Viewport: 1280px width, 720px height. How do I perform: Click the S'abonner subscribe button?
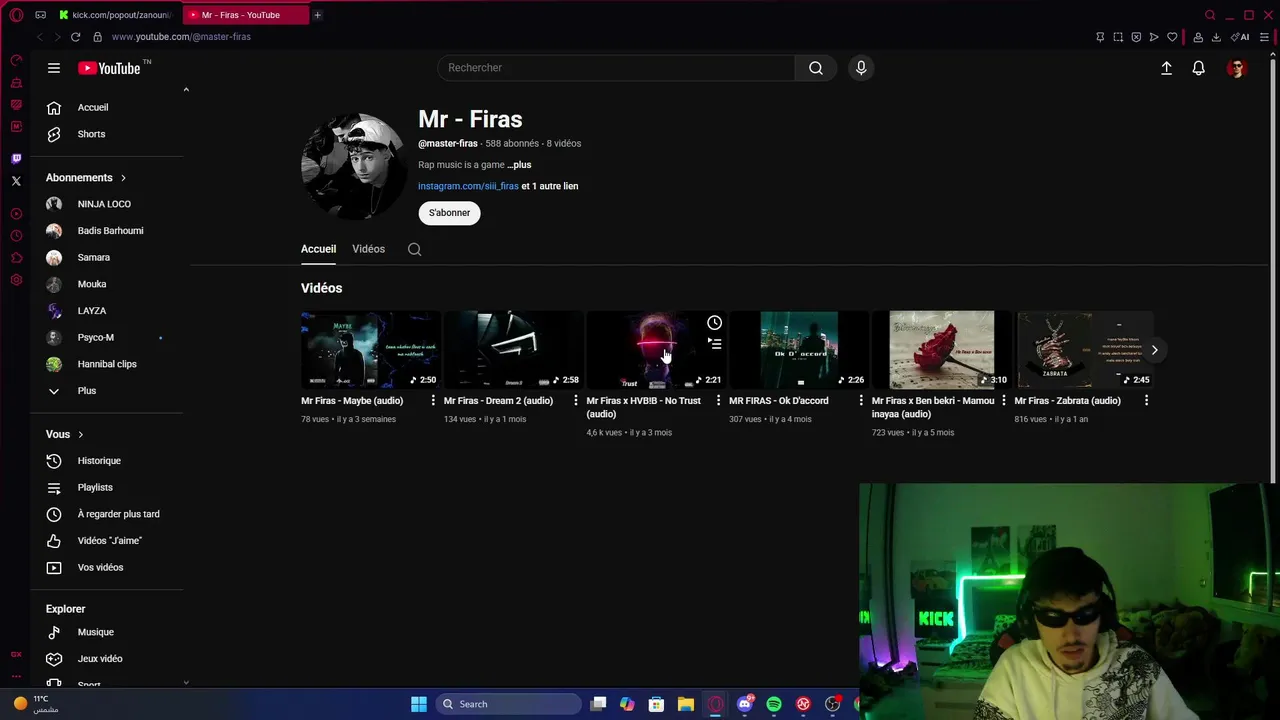point(449,213)
